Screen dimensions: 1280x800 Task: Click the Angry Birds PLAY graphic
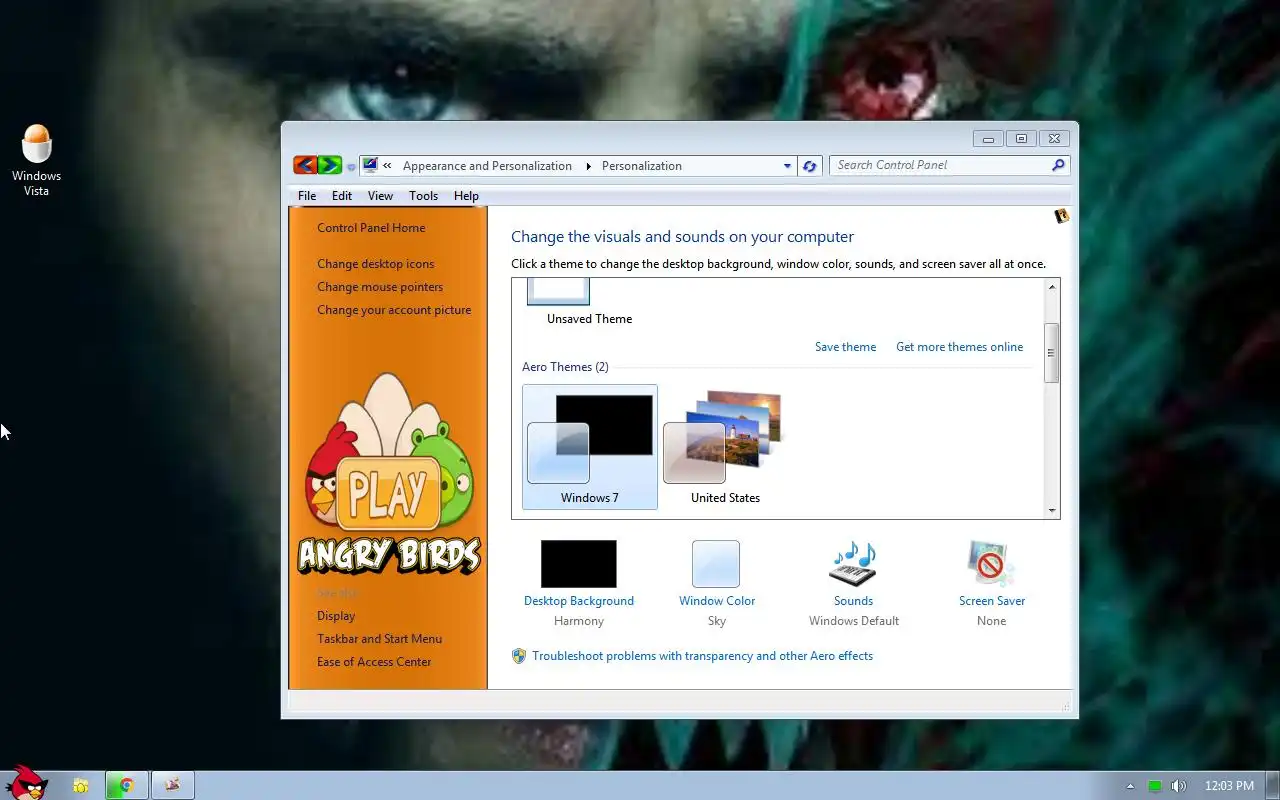click(x=389, y=495)
